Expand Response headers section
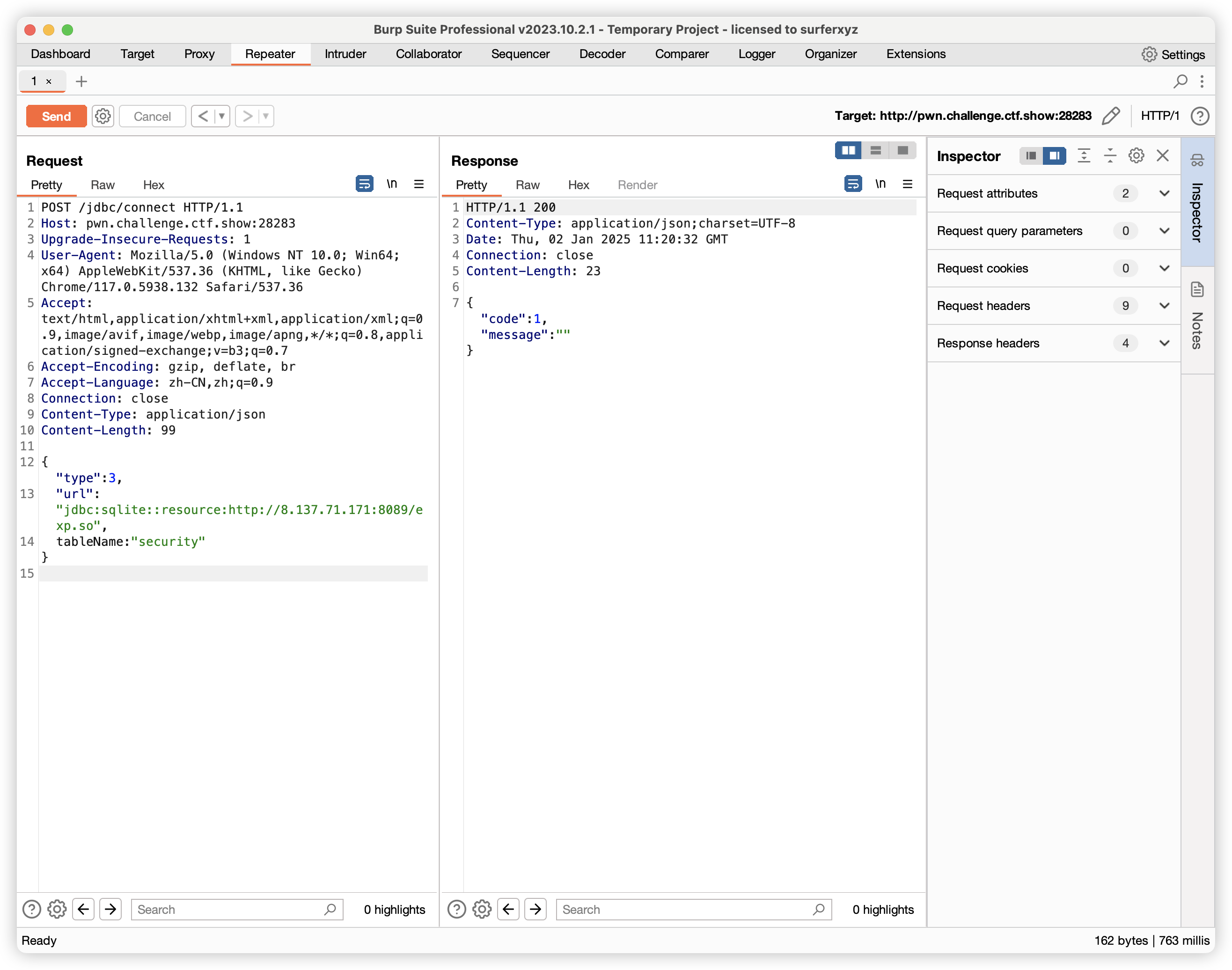Image resolution: width=1232 pixels, height=970 pixels. click(x=1054, y=343)
